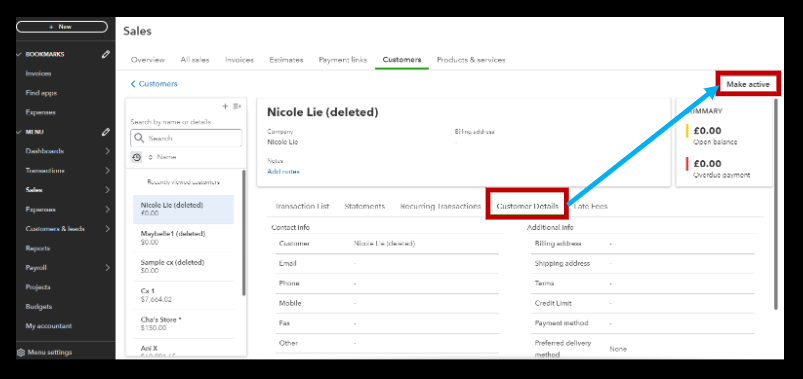This screenshot has height=379, width=803.
Task: Open the customer list options icon
Action: (237, 106)
